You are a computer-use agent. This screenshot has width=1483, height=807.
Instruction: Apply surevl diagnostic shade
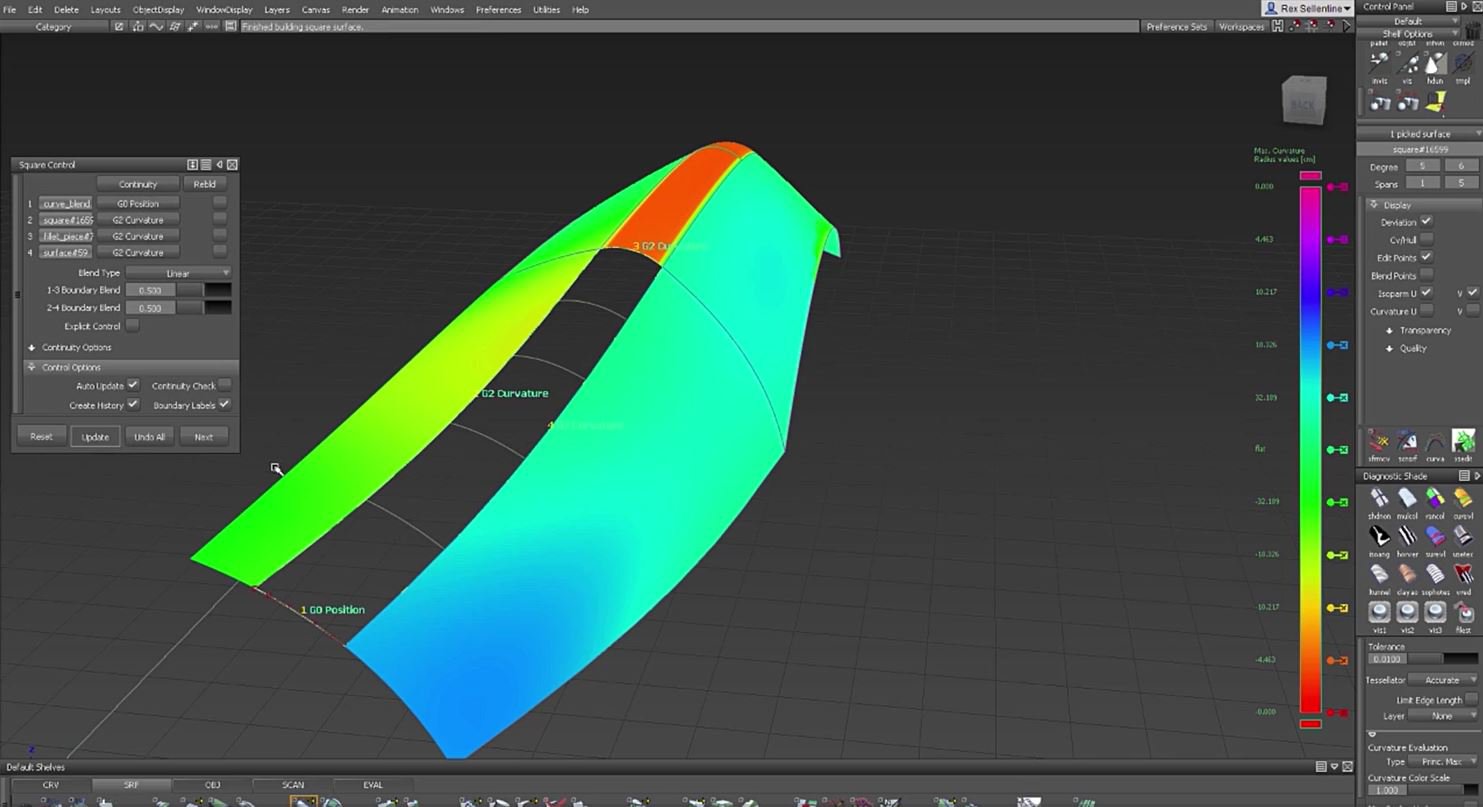click(1435, 537)
